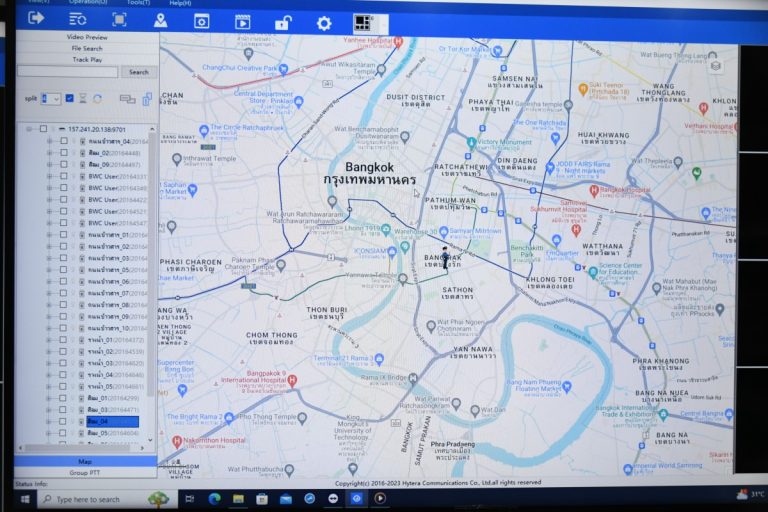Click the device icon of BWC User 20164331

[x=82, y=176]
